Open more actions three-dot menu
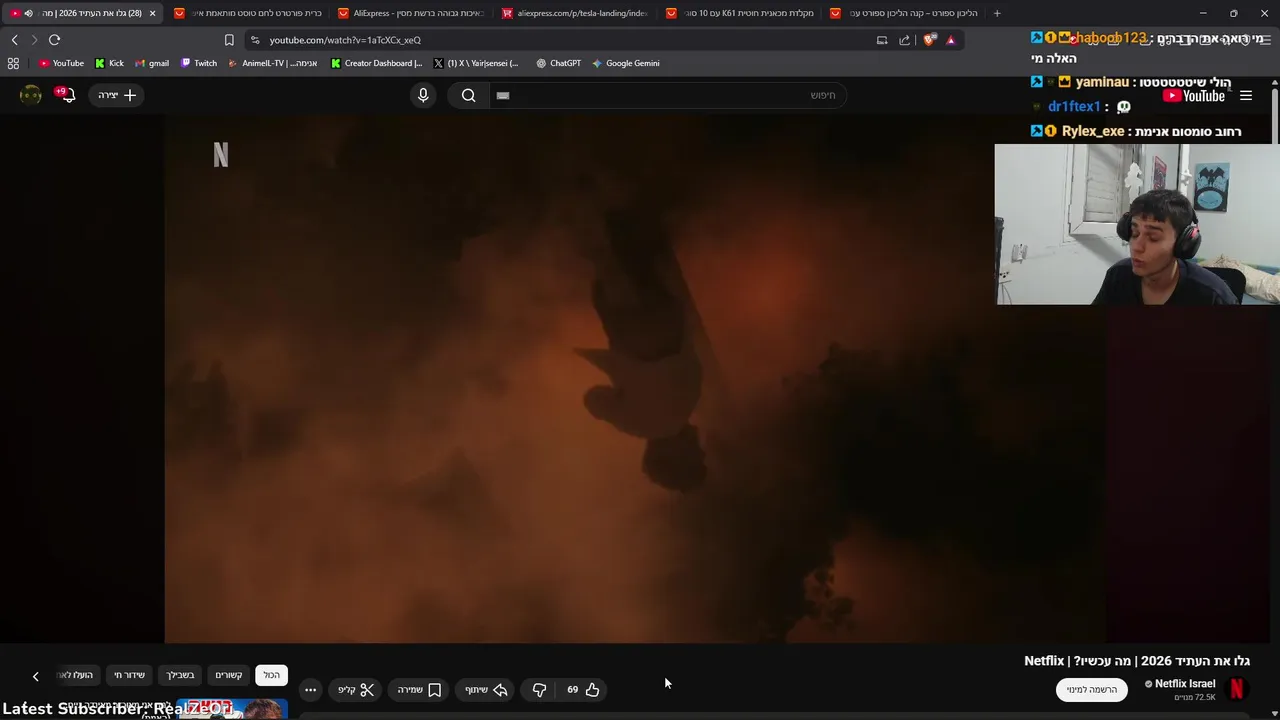This screenshot has height=720, width=1280. 310,689
